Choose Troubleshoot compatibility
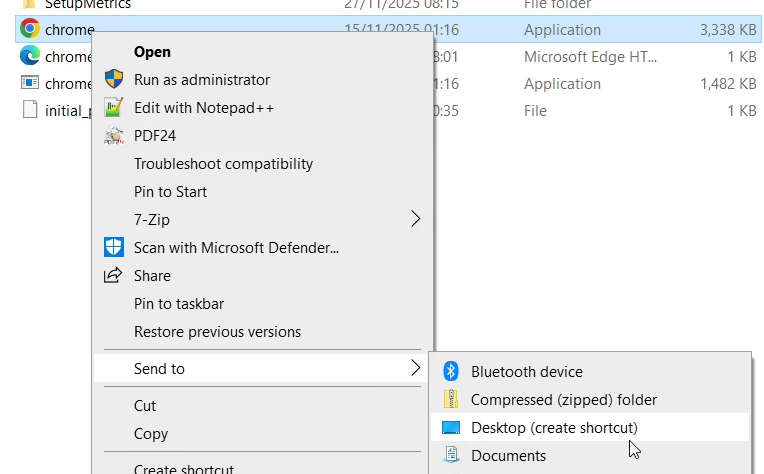 tap(223, 163)
